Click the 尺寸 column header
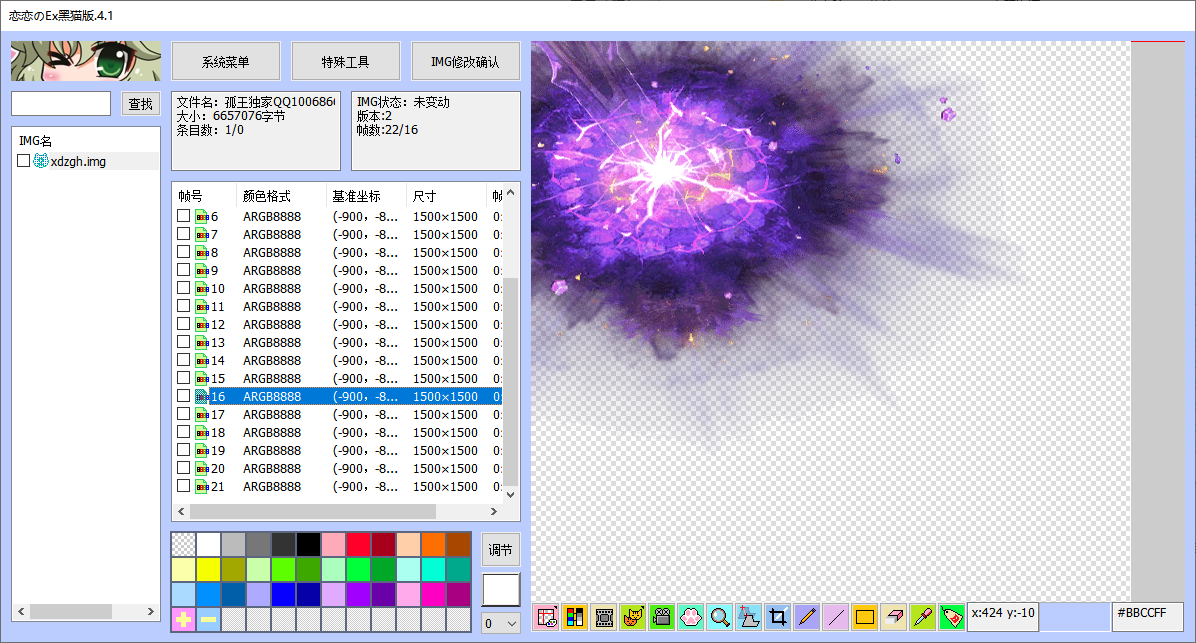The image size is (1196, 643). click(x=425, y=196)
